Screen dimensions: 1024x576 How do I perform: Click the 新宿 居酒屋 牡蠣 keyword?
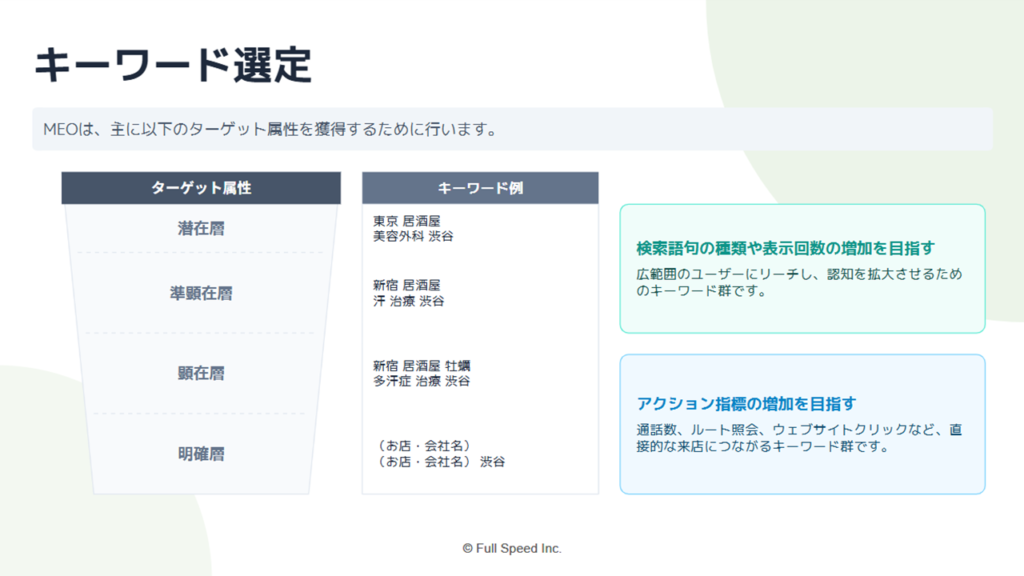click(x=422, y=366)
